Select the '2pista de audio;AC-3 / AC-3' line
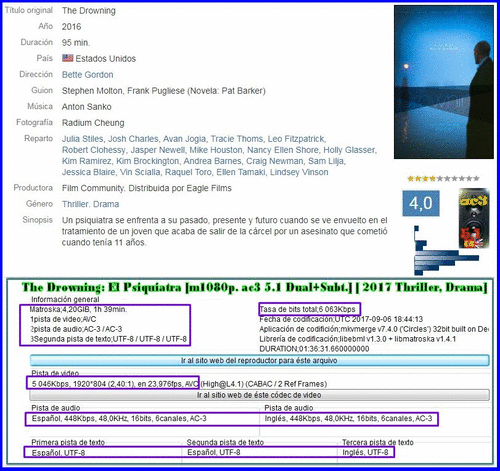 [76, 329]
